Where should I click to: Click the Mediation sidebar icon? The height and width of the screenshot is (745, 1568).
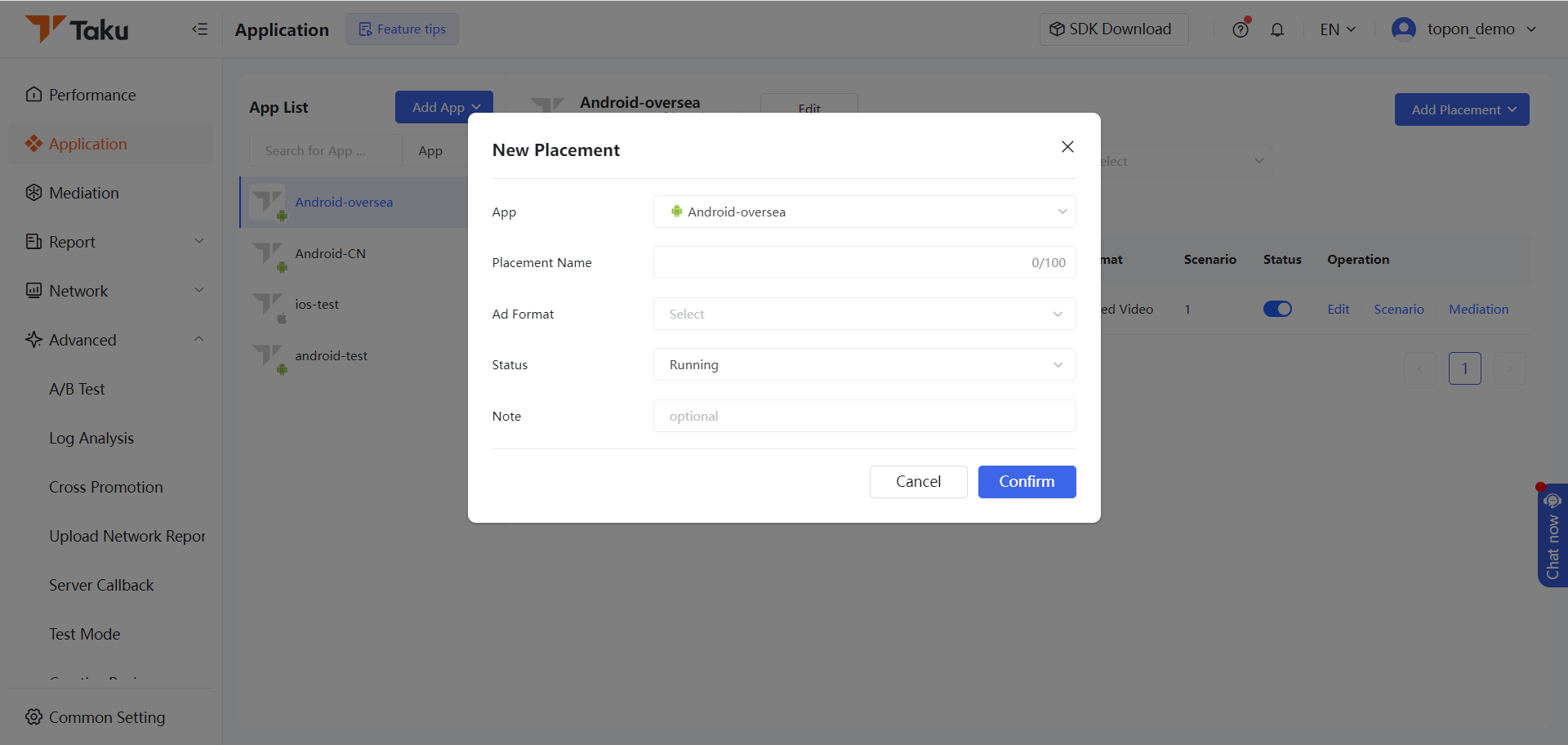[33, 193]
